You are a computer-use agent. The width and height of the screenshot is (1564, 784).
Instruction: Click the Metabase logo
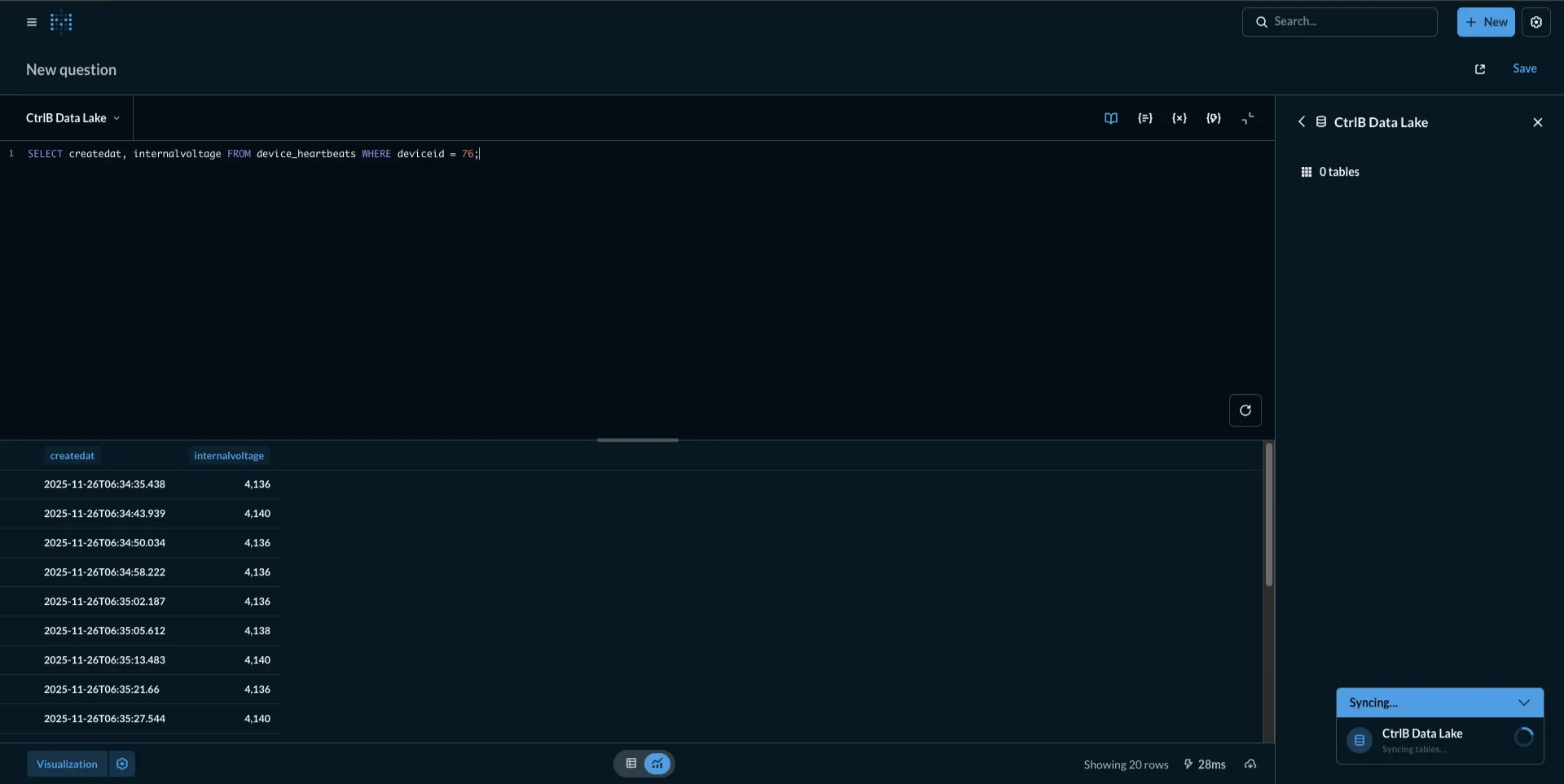(61, 22)
